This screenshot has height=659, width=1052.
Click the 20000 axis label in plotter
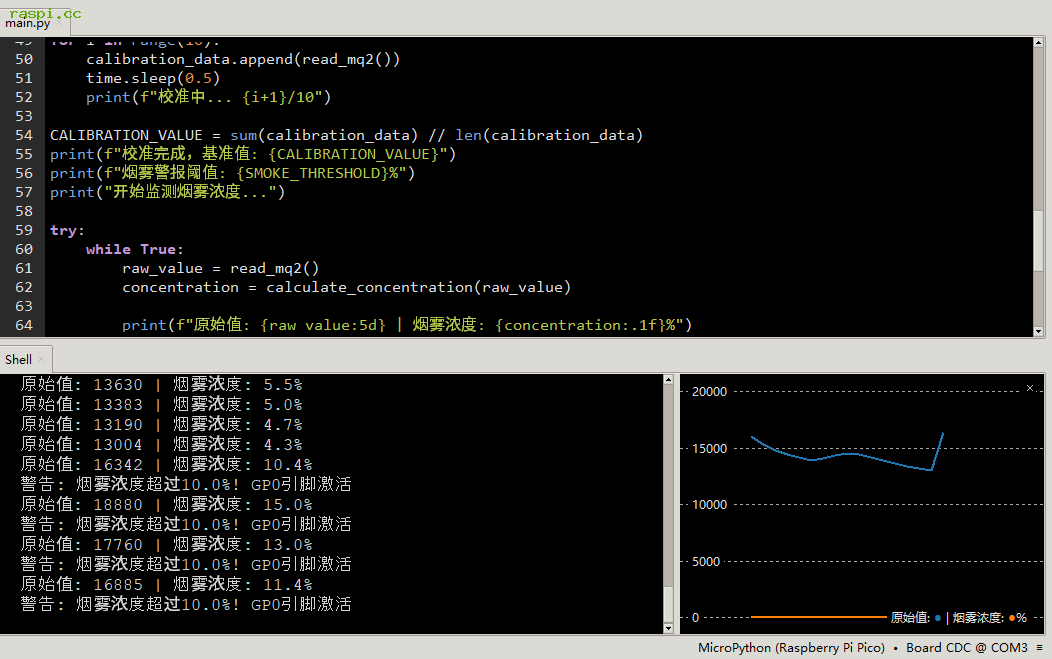[709, 392]
